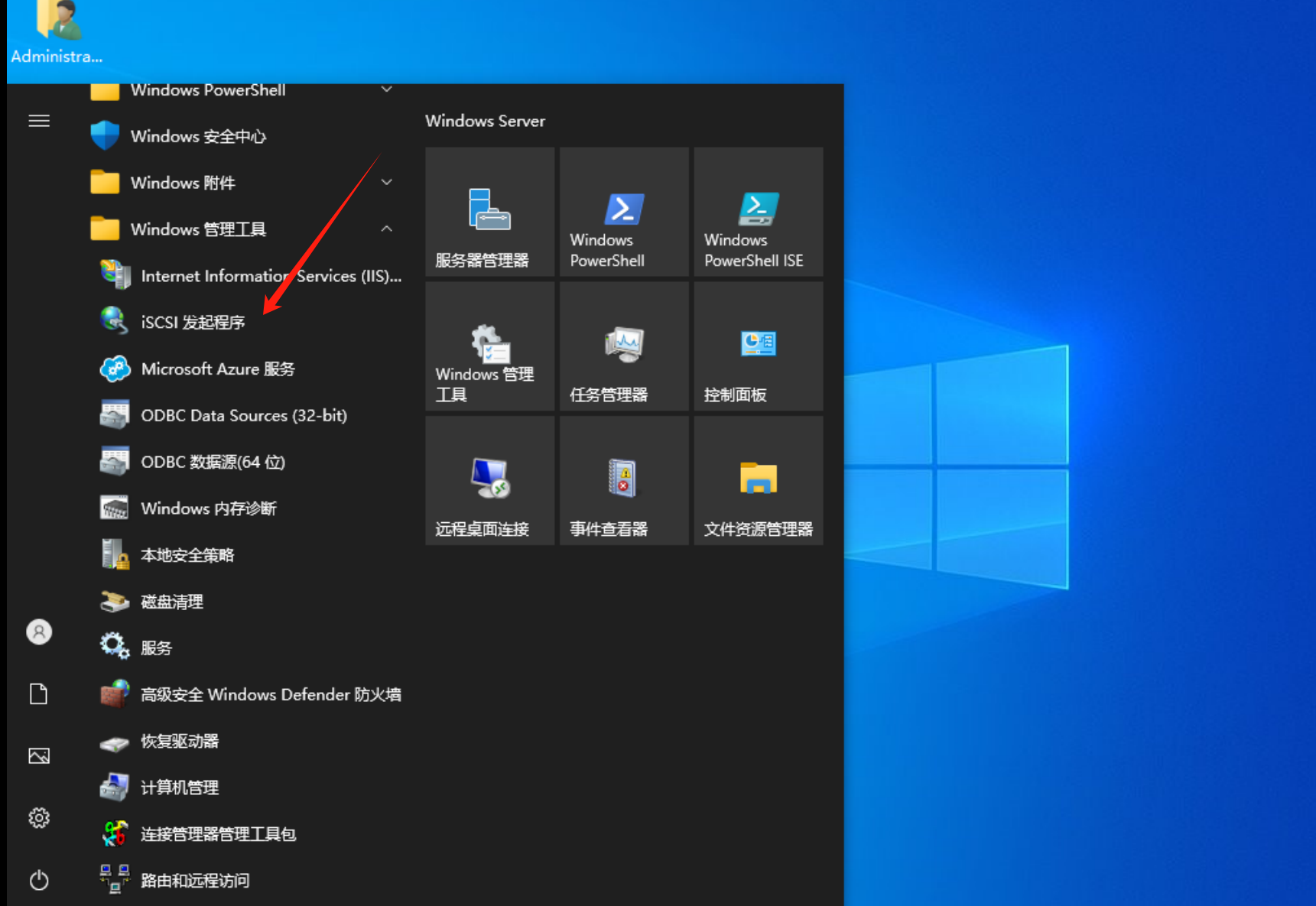
Task: Click the Microsoft Azure 服务 cloud icon
Action: 115,369
